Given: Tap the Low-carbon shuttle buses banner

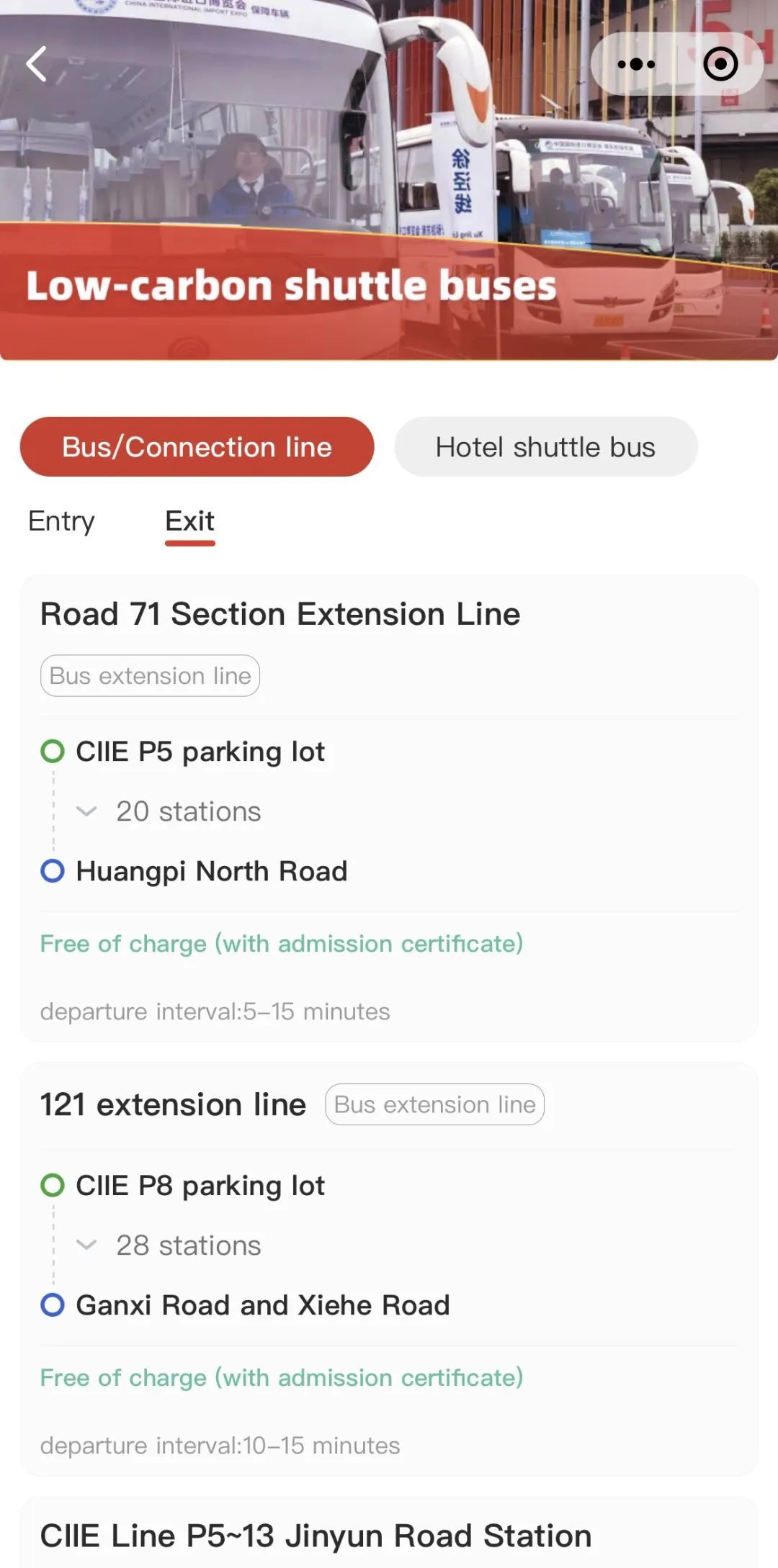Looking at the screenshot, I should pos(291,285).
